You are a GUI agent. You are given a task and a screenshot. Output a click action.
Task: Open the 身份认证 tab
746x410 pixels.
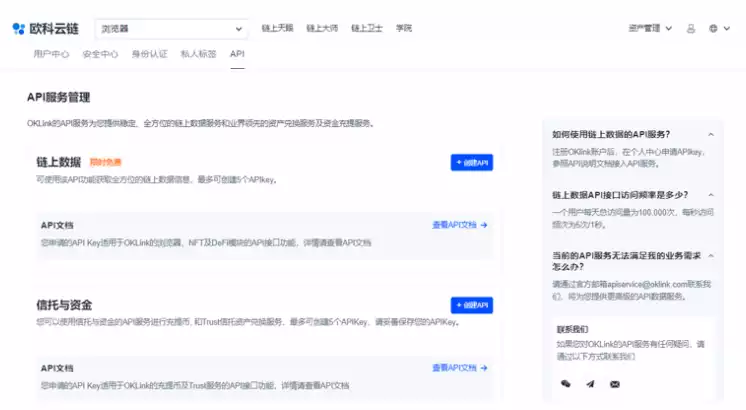pyautogui.click(x=149, y=53)
